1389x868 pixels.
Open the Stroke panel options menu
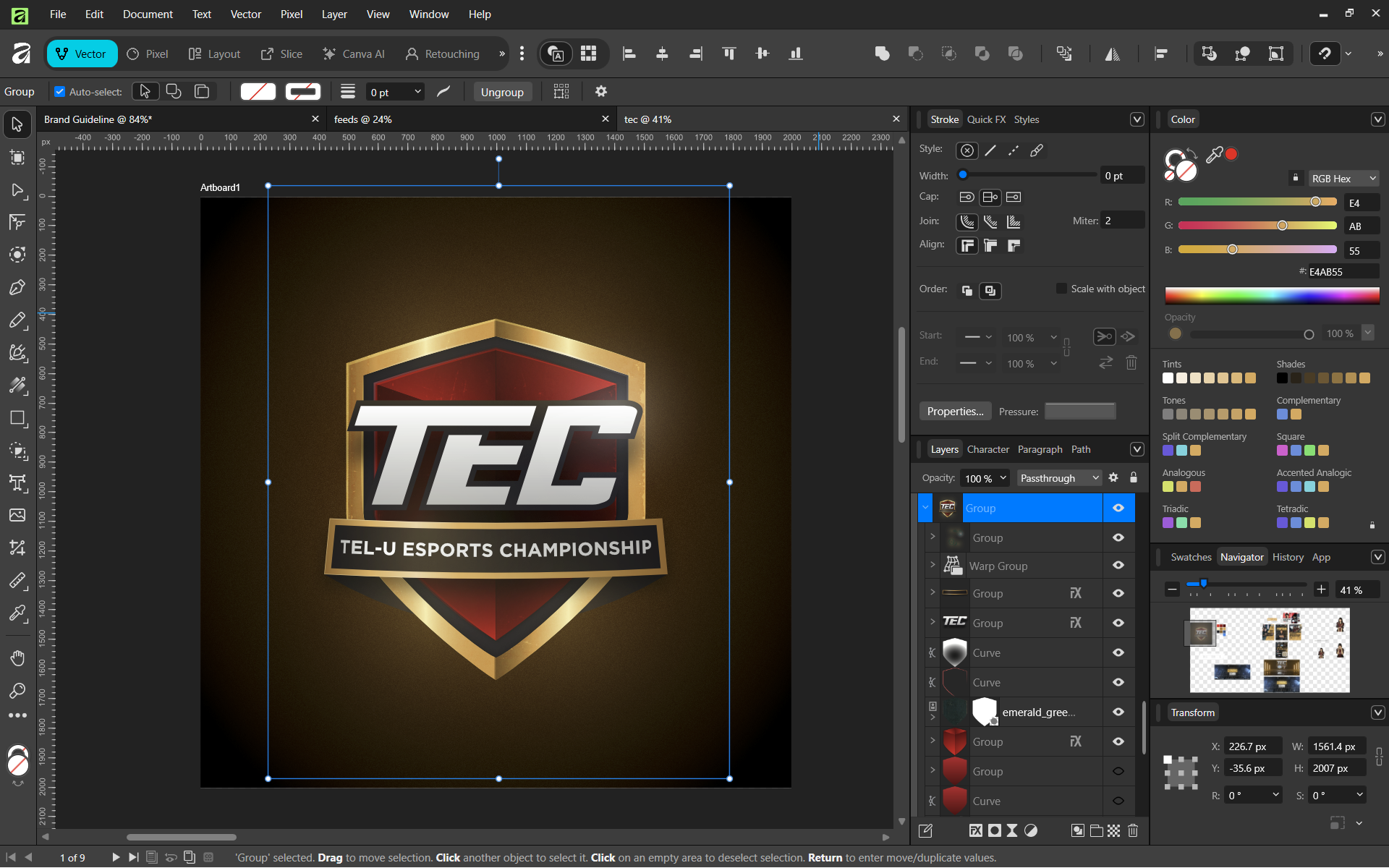pos(1137,119)
